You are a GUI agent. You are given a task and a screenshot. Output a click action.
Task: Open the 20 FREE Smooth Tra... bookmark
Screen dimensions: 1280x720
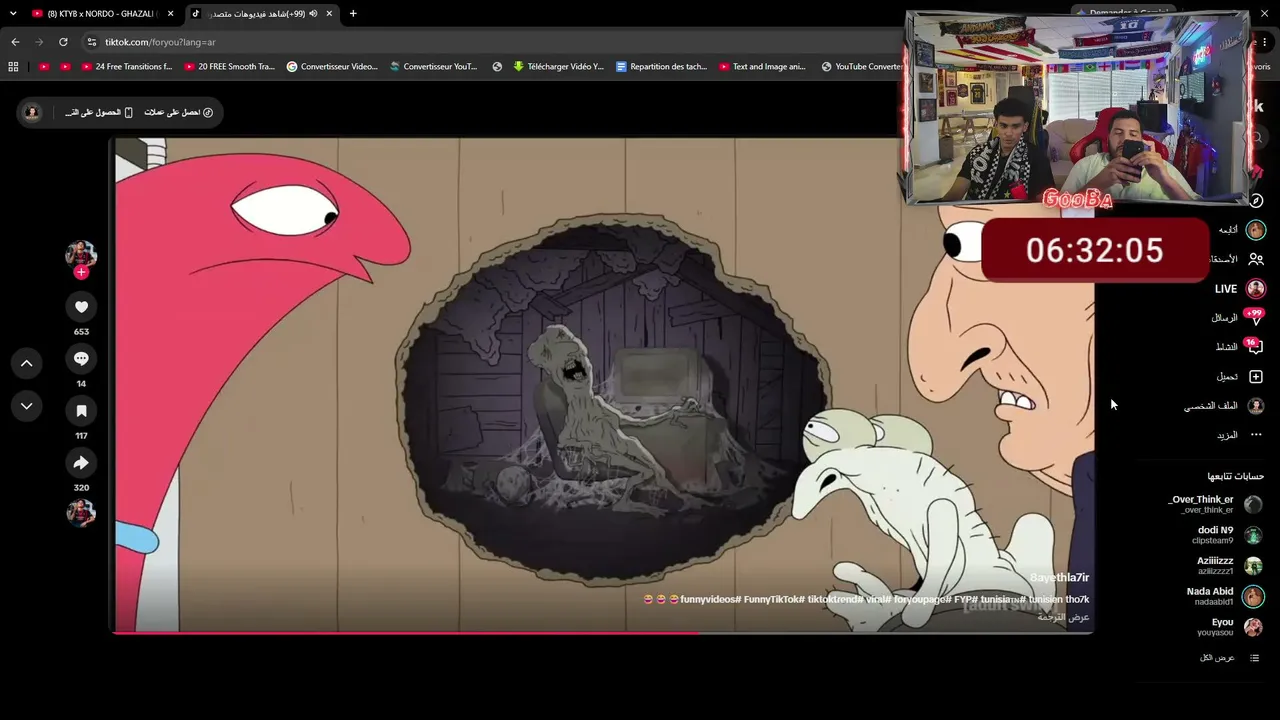[230, 67]
